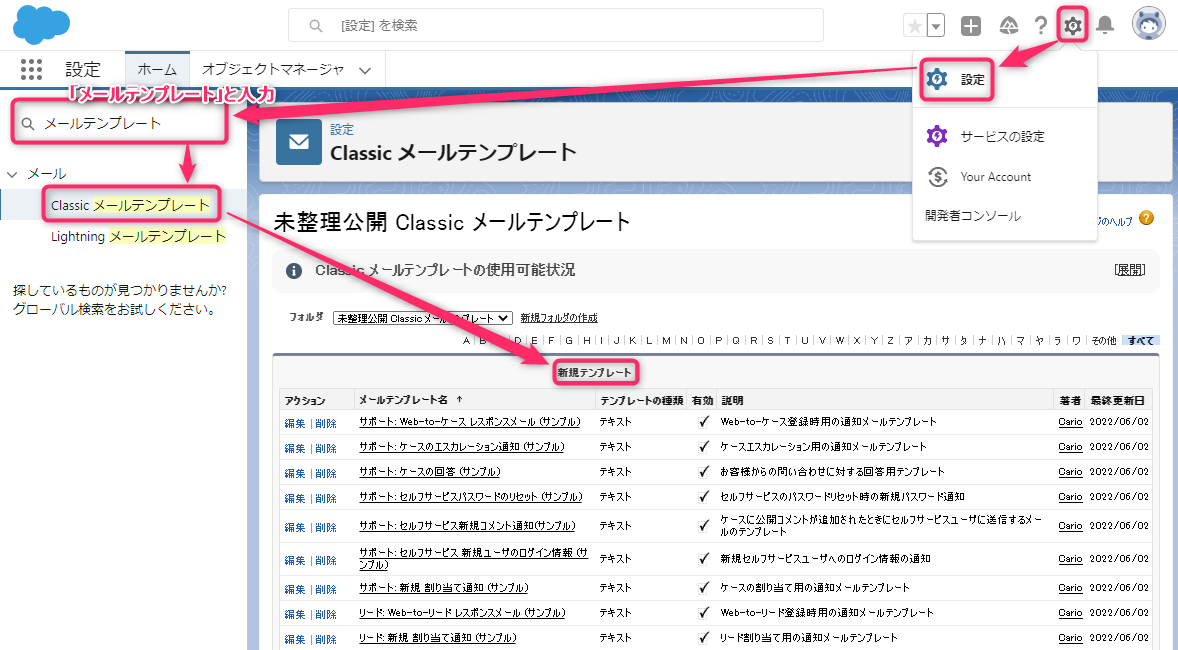Viewport: 1178px width, 650px height.
Task: Switch to the オブジェクトマネージャ tab
Action: click(x=273, y=69)
